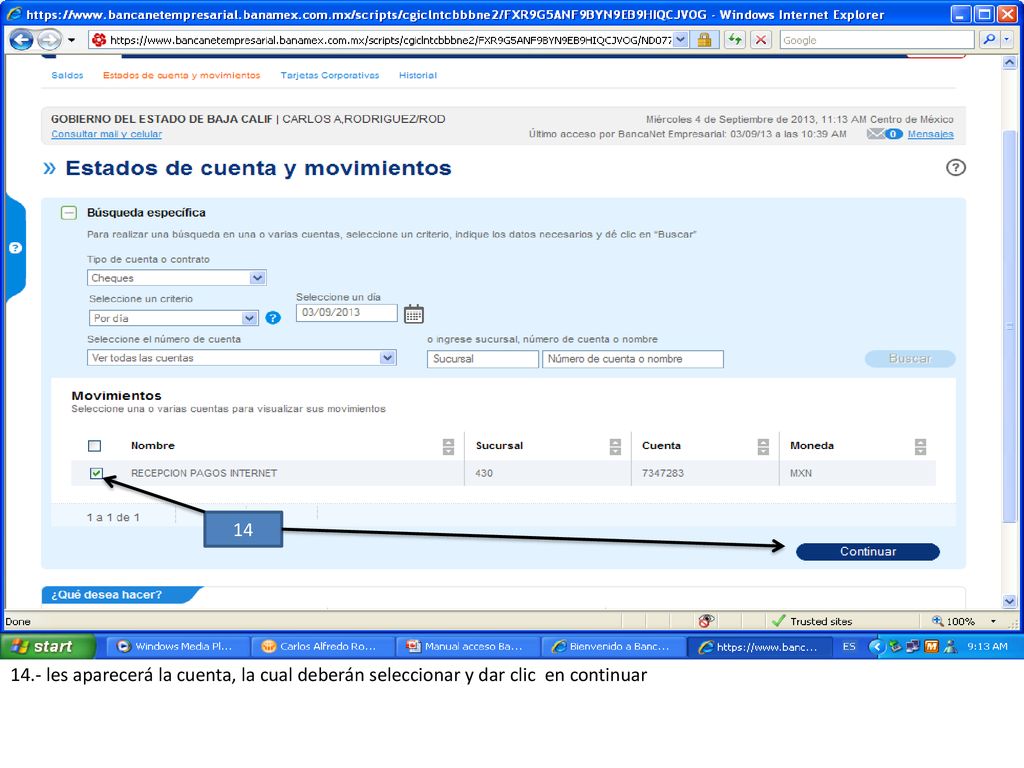The height and width of the screenshot is (768, 1024).
Task: Click the envelope messages counter icon
Action: (884, 134)
